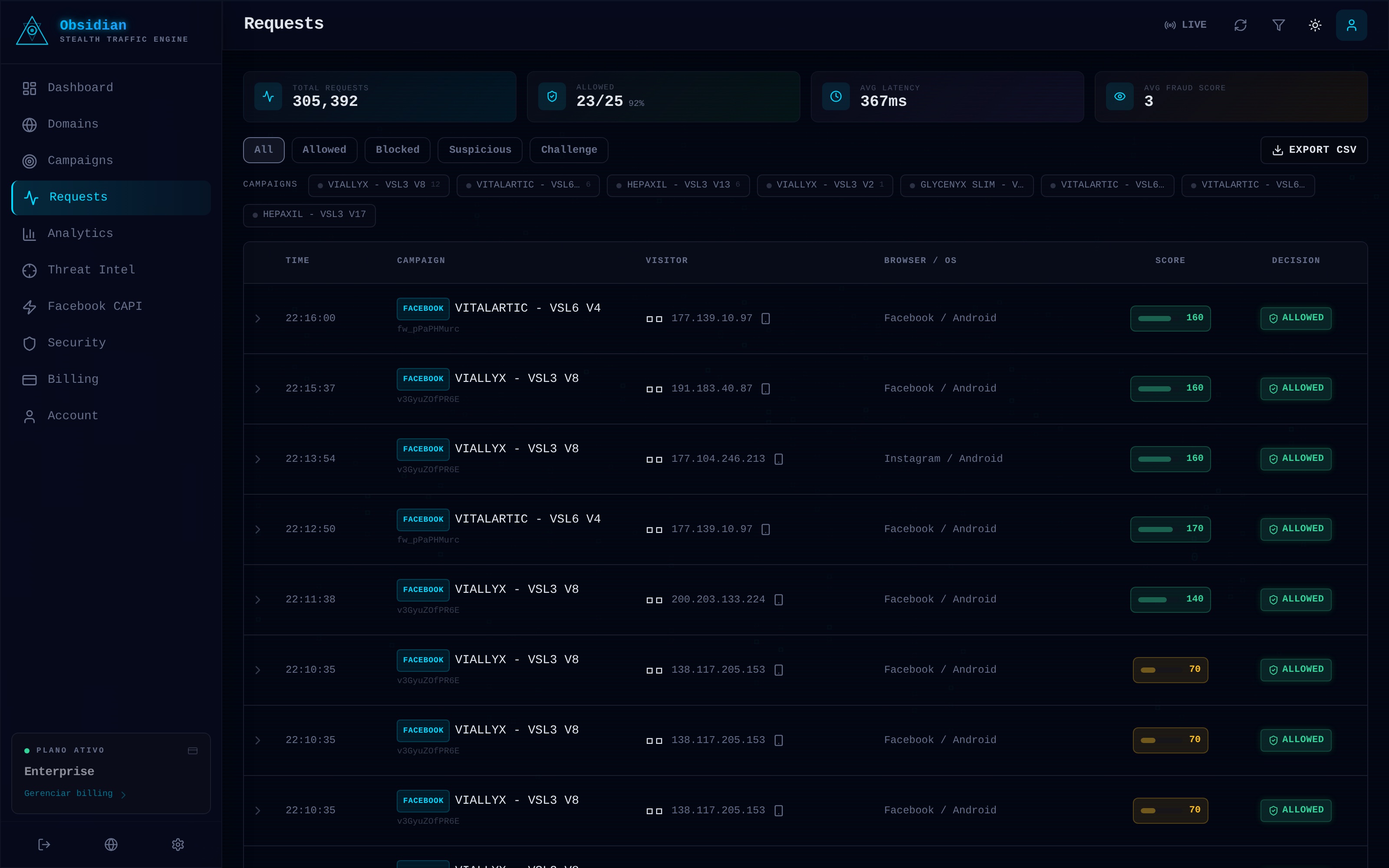This screenshot has width=1389, height=868.
Task: Click the Total Requests value 305,392
Action: pos(325,102)
